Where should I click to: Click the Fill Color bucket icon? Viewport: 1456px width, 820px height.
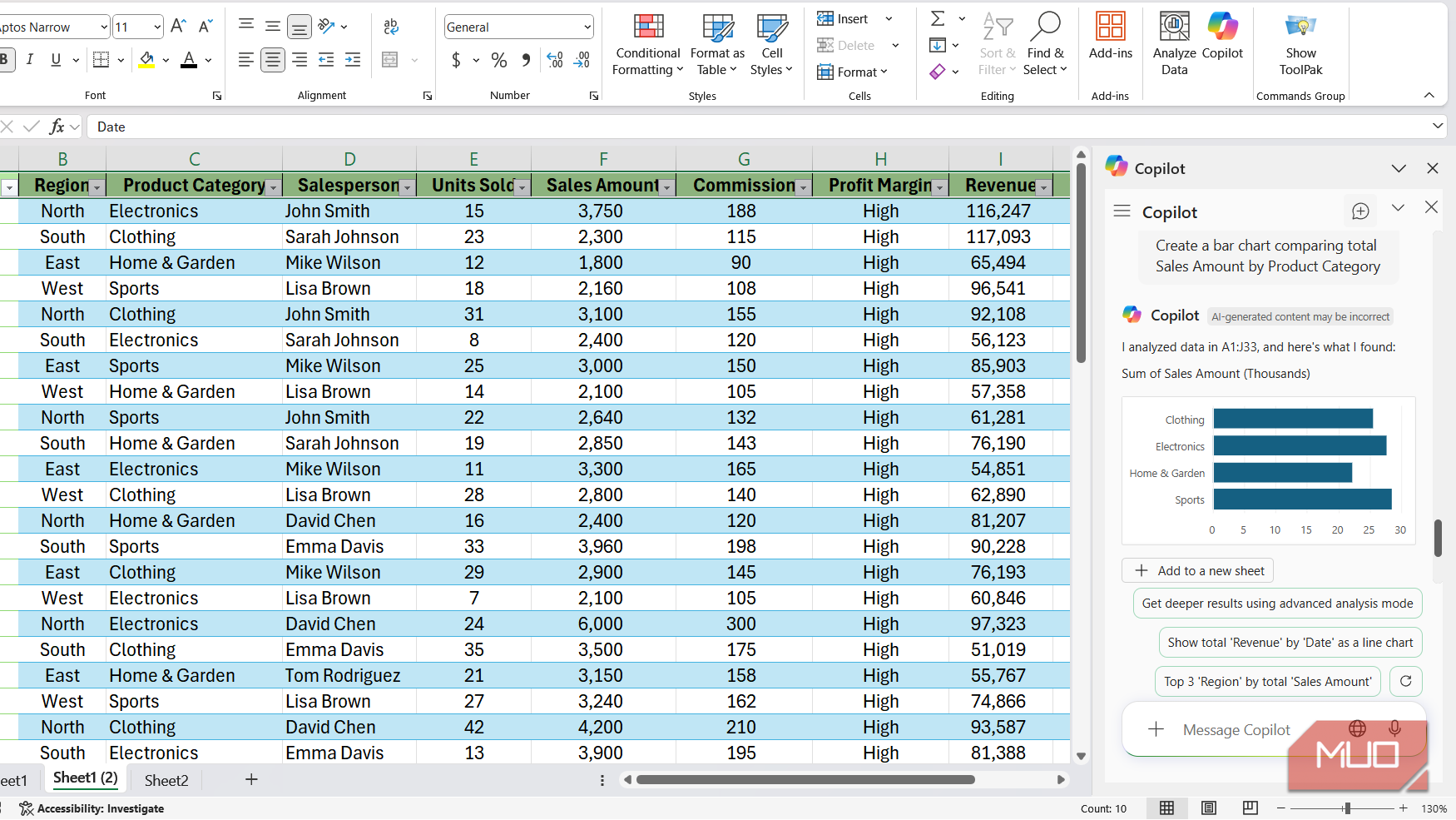(146, 59)
